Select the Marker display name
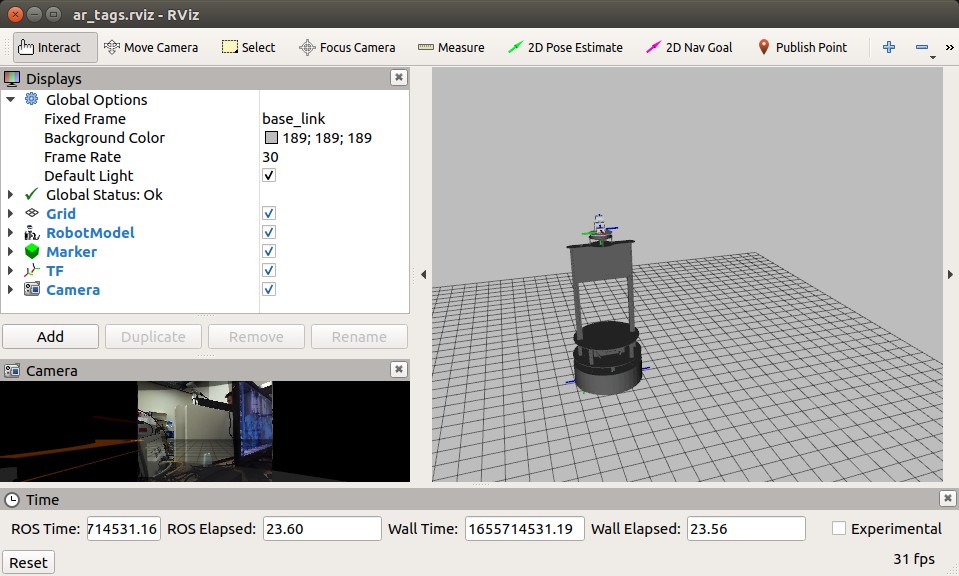The image size is (959, 576). coord(72,251)
